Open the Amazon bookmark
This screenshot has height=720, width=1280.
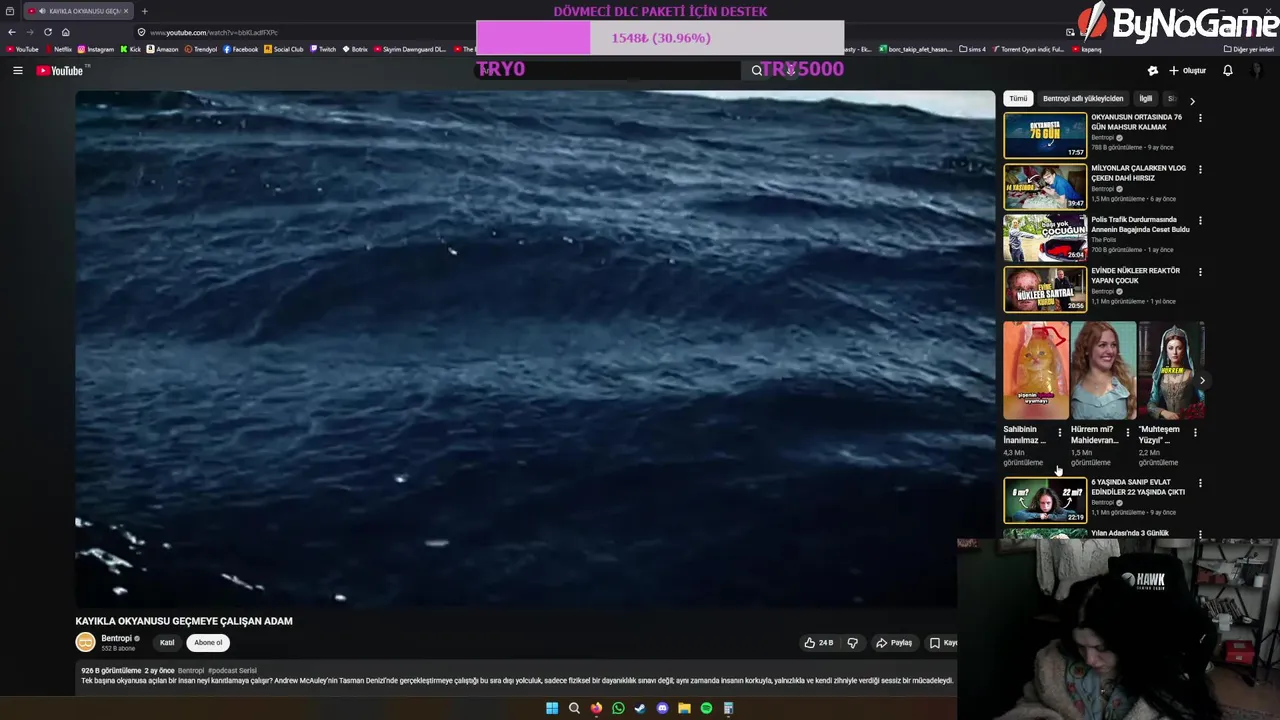162,49
